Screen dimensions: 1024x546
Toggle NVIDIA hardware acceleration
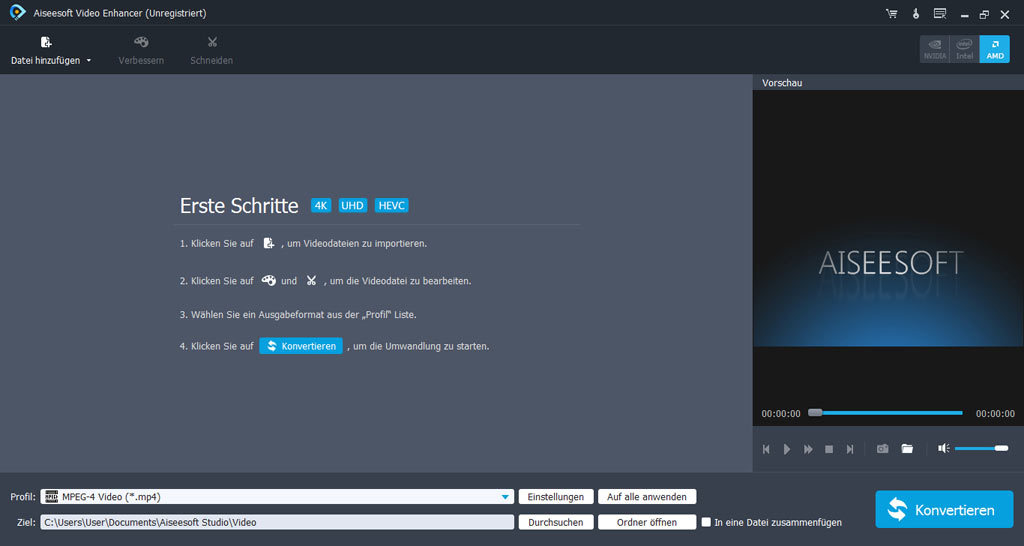click(x=935, y=49)
